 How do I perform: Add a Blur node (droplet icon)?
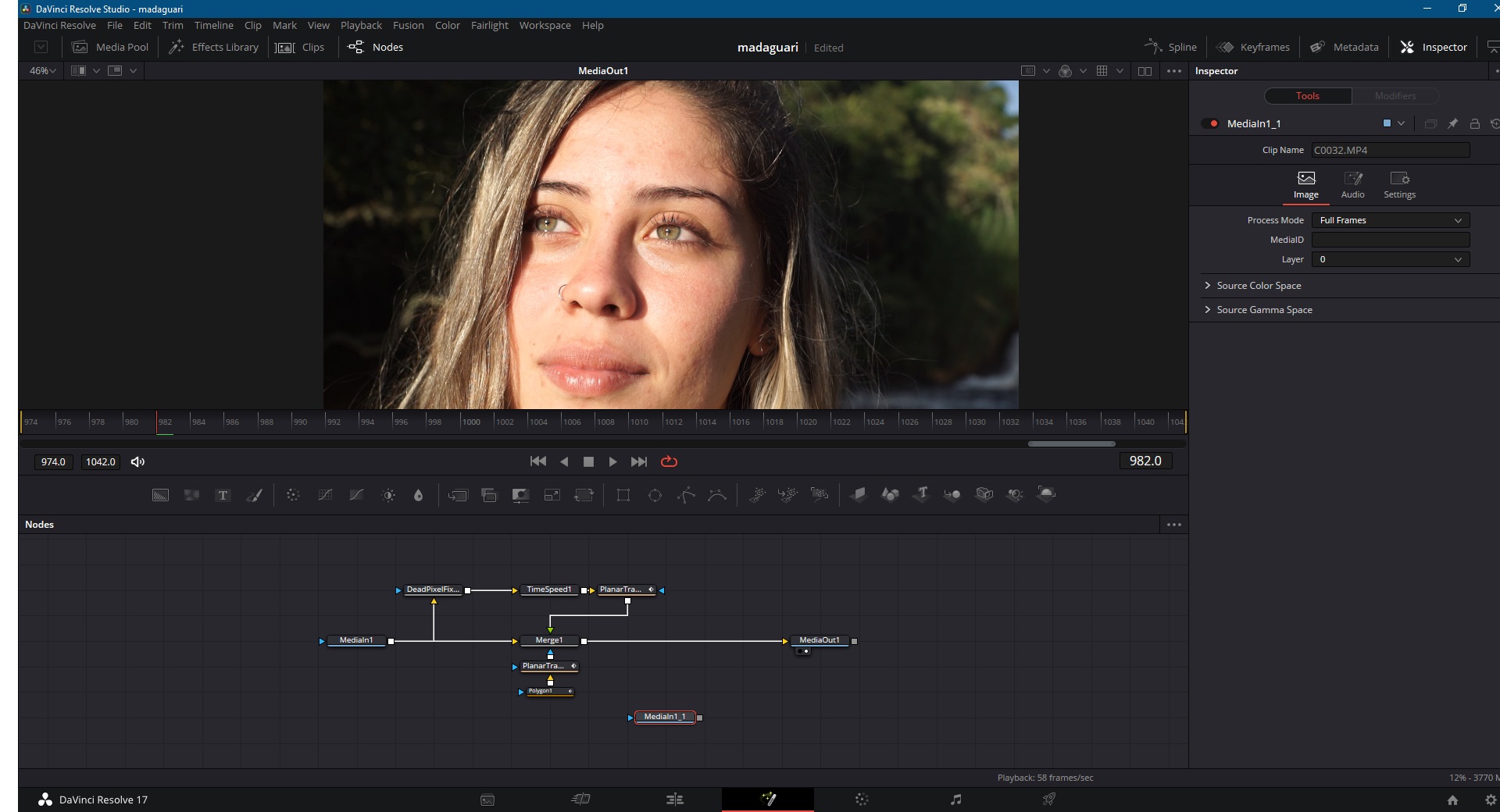point(418,495)
